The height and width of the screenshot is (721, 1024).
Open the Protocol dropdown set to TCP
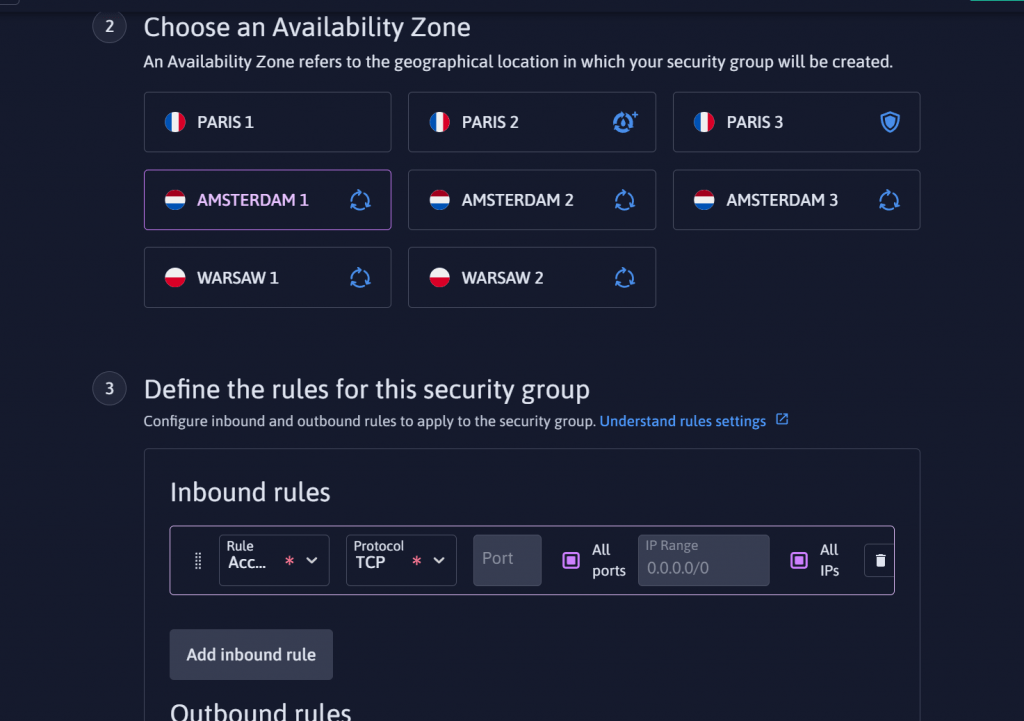click(x=401, y=560)
